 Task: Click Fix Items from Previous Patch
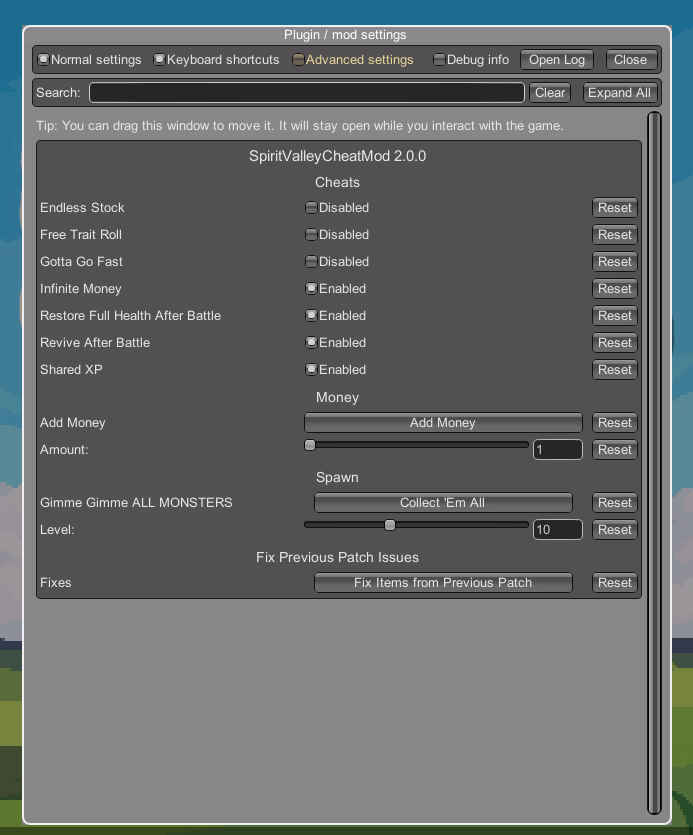tap(443, 583)
